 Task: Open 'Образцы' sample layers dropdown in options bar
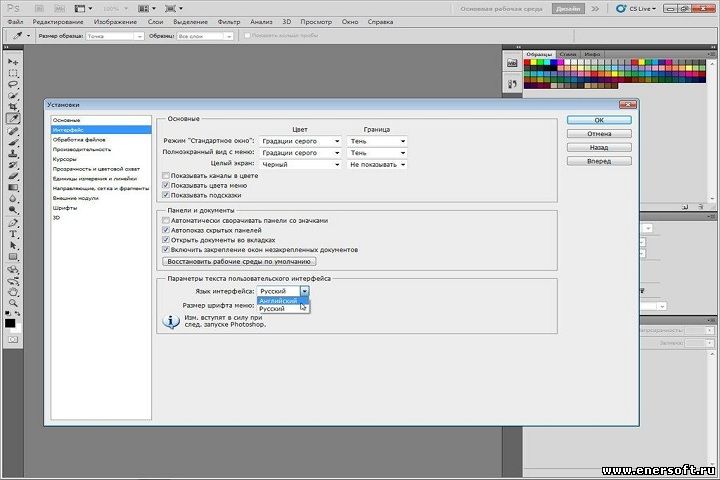[205, 36]
